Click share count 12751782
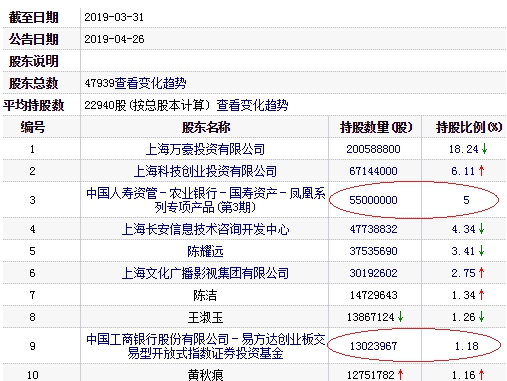The width and height of the screenshot is (507, 381). [x=370, y=375]
